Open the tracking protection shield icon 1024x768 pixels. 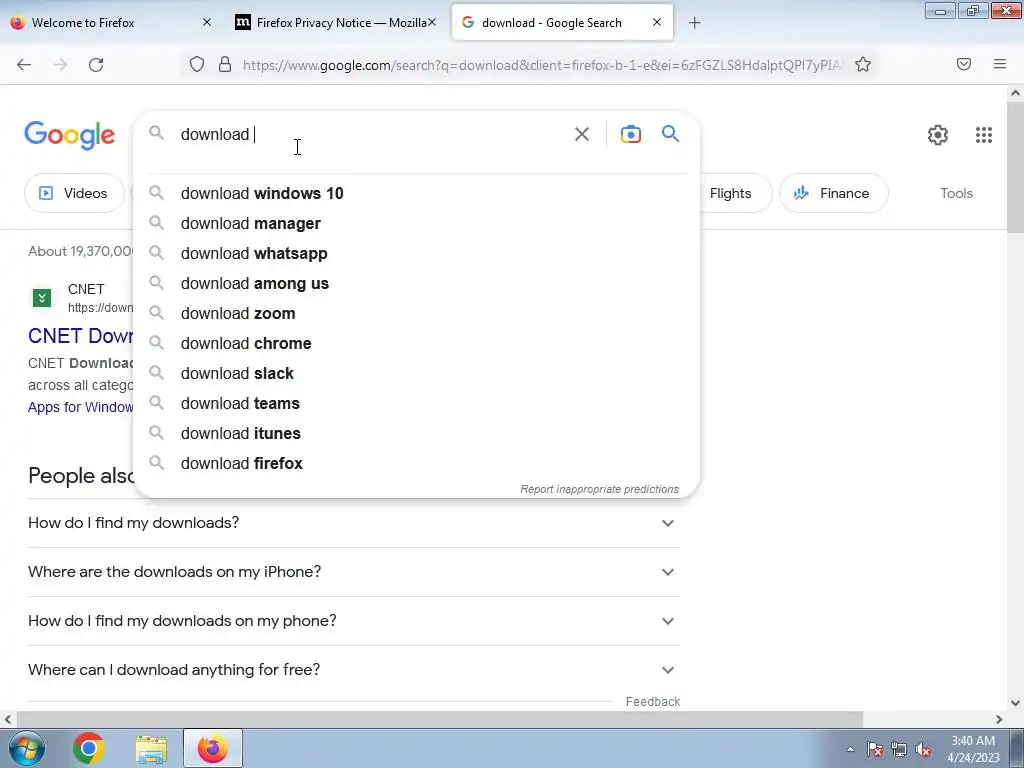197,64
